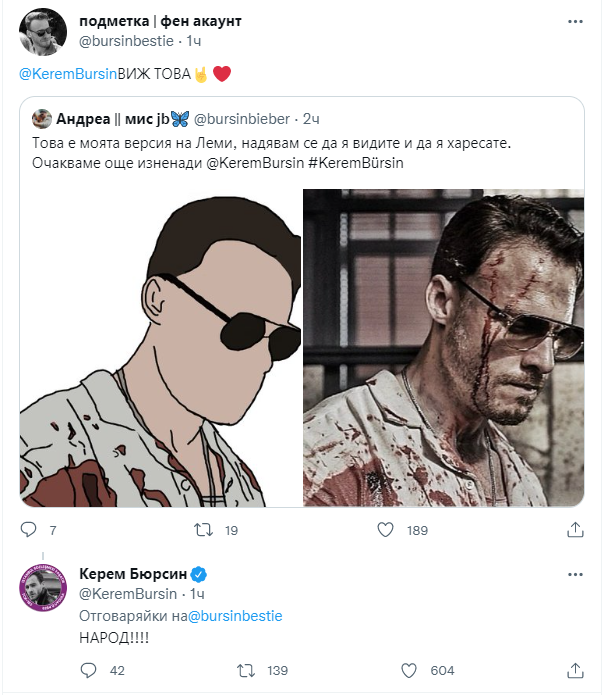Open Kerem Bursin's profile avatar
The height and width of the screenshot is (695, 604).
point(40,587)
